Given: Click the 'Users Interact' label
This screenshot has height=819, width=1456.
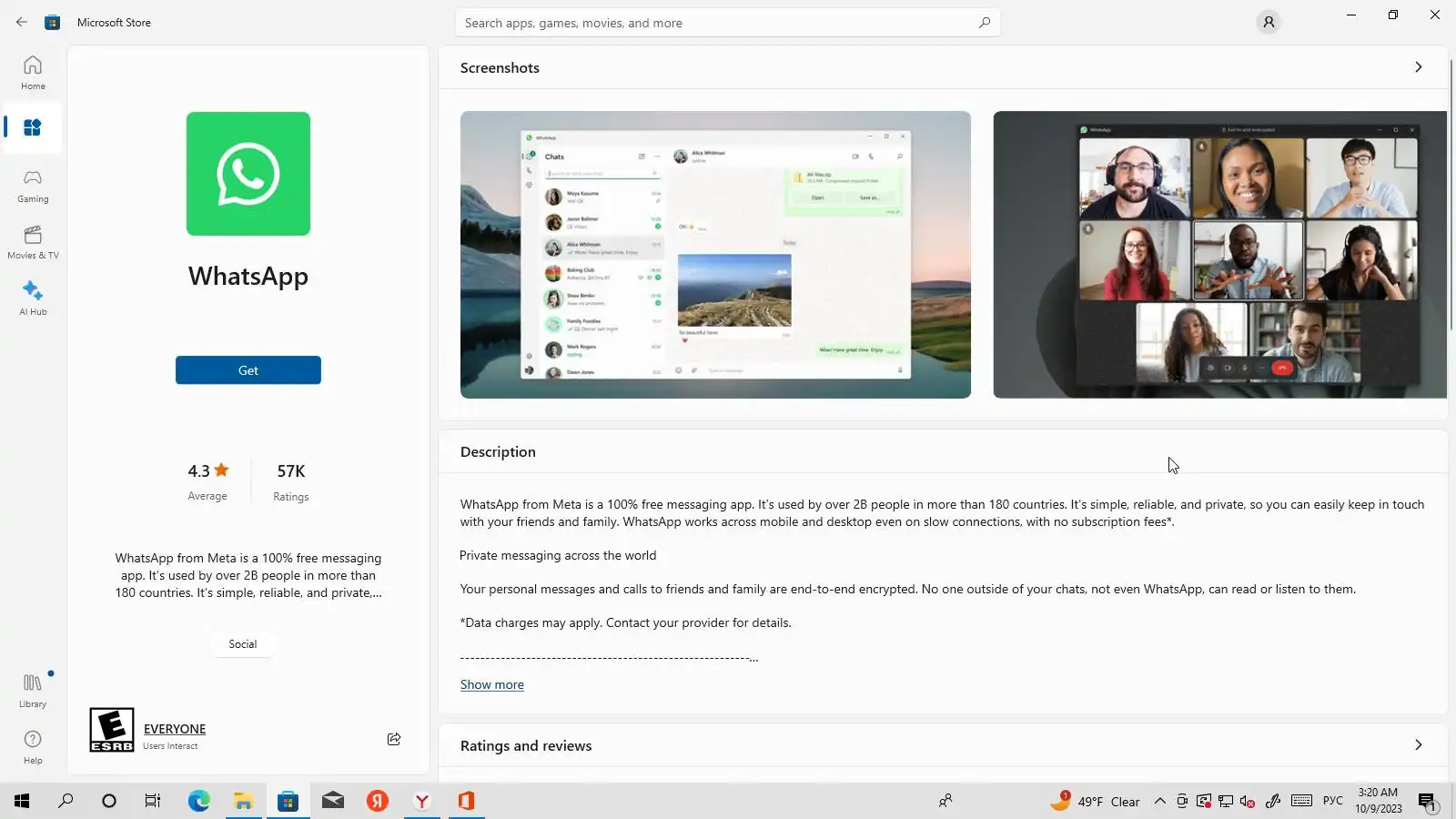Looking at the screenshot, I should point(170,746).
